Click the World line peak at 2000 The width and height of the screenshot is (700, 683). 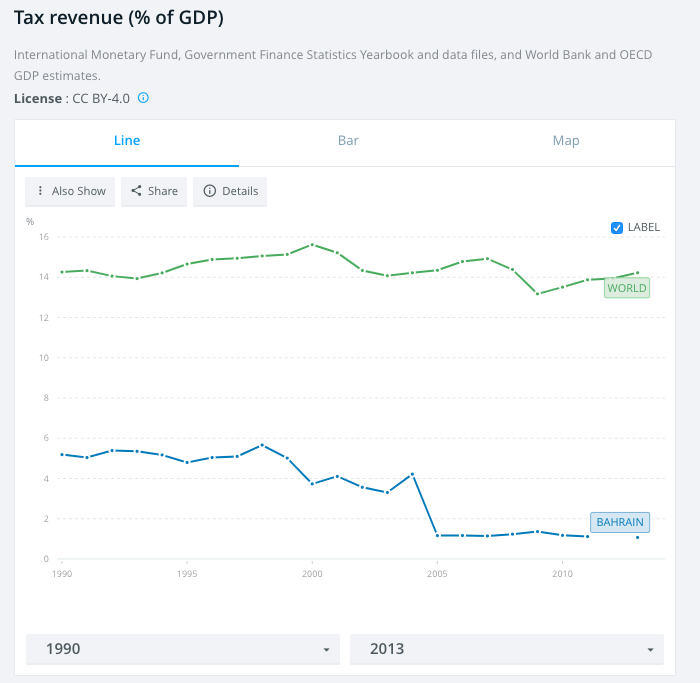tap(312, 244)
